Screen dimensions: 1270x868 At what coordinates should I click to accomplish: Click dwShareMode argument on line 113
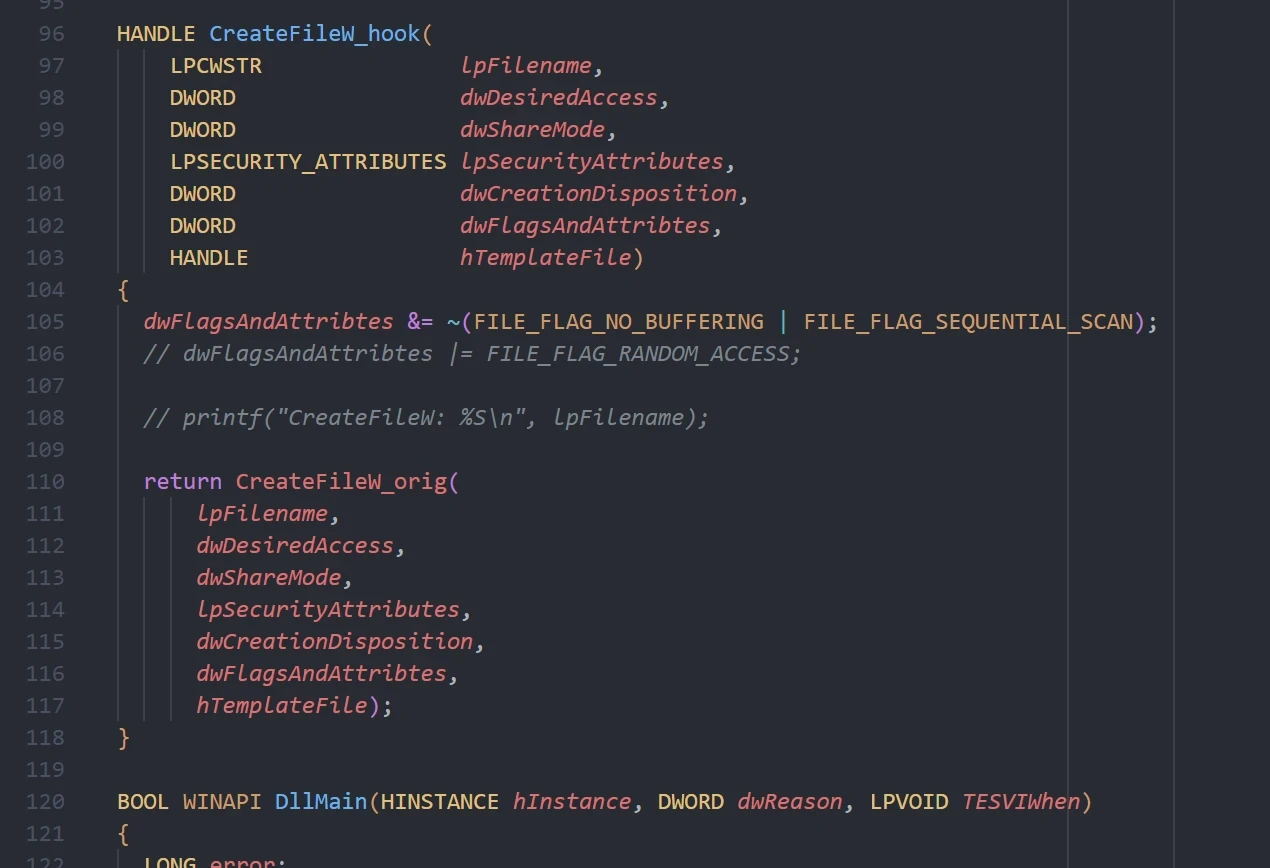(269, 578)
